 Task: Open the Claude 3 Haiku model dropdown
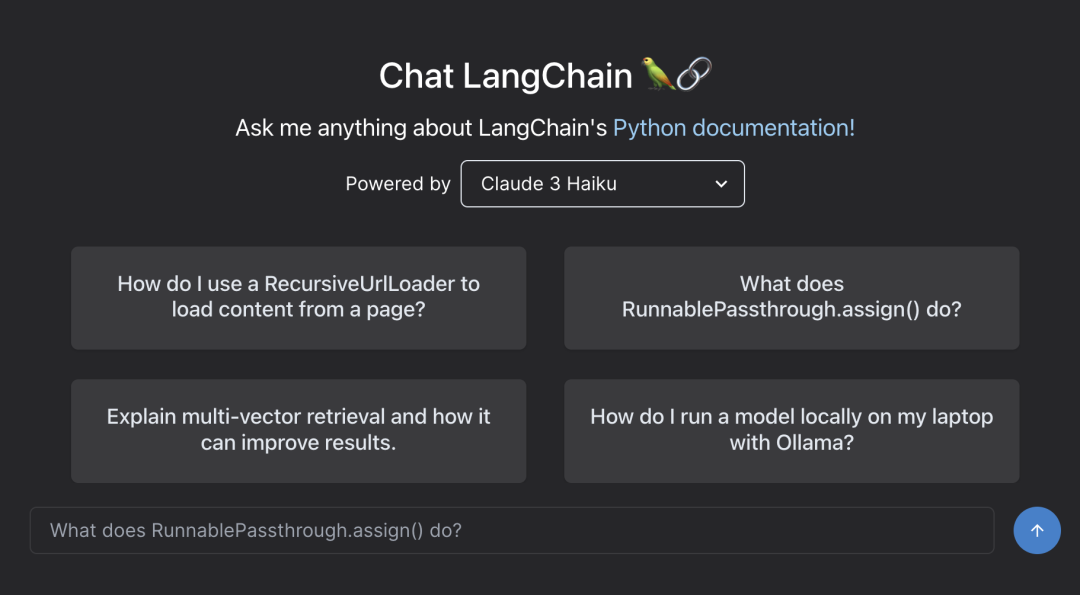602,184
